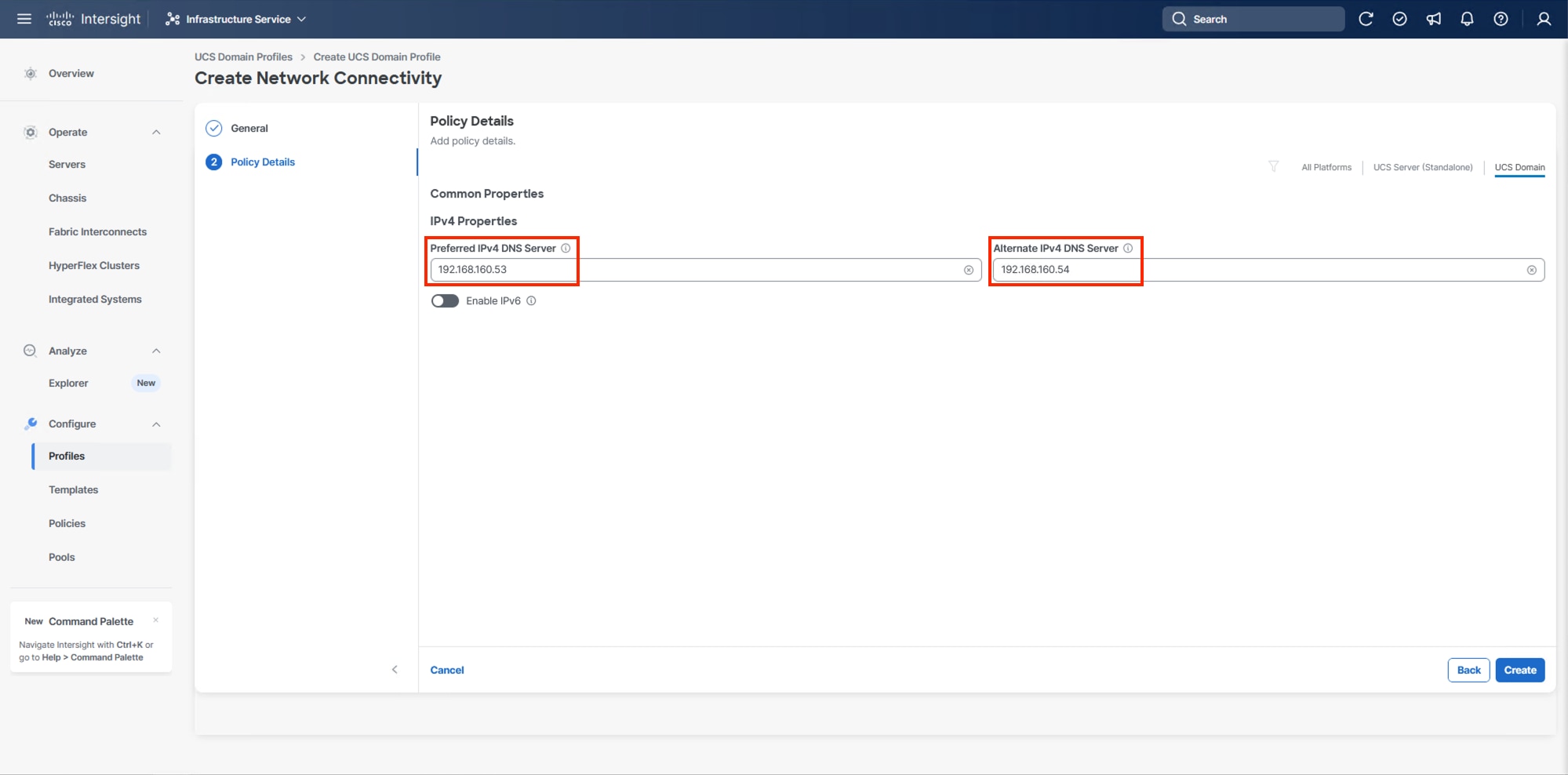Collapse the steps panel with the chevron
Screen dimensions: 1568x775
pos(395,669)
